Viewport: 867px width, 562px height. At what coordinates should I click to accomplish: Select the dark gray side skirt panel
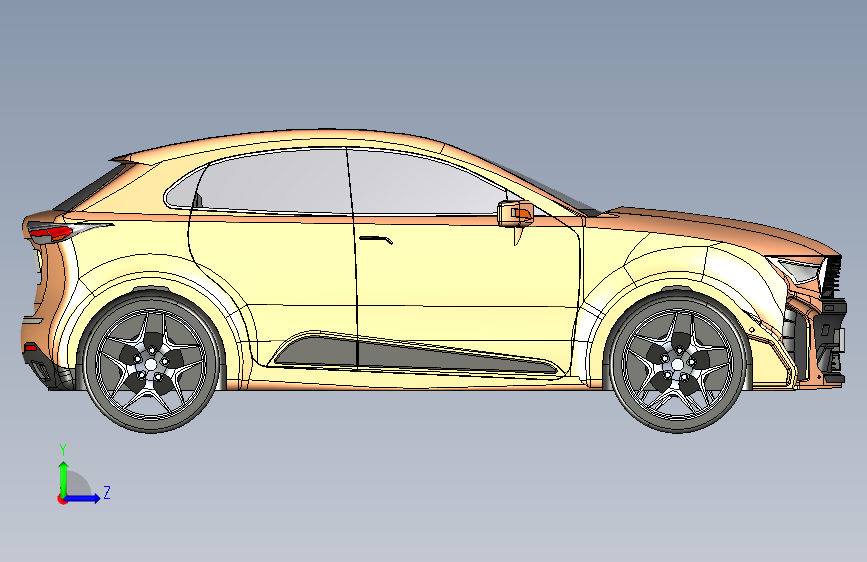point(415,354)
